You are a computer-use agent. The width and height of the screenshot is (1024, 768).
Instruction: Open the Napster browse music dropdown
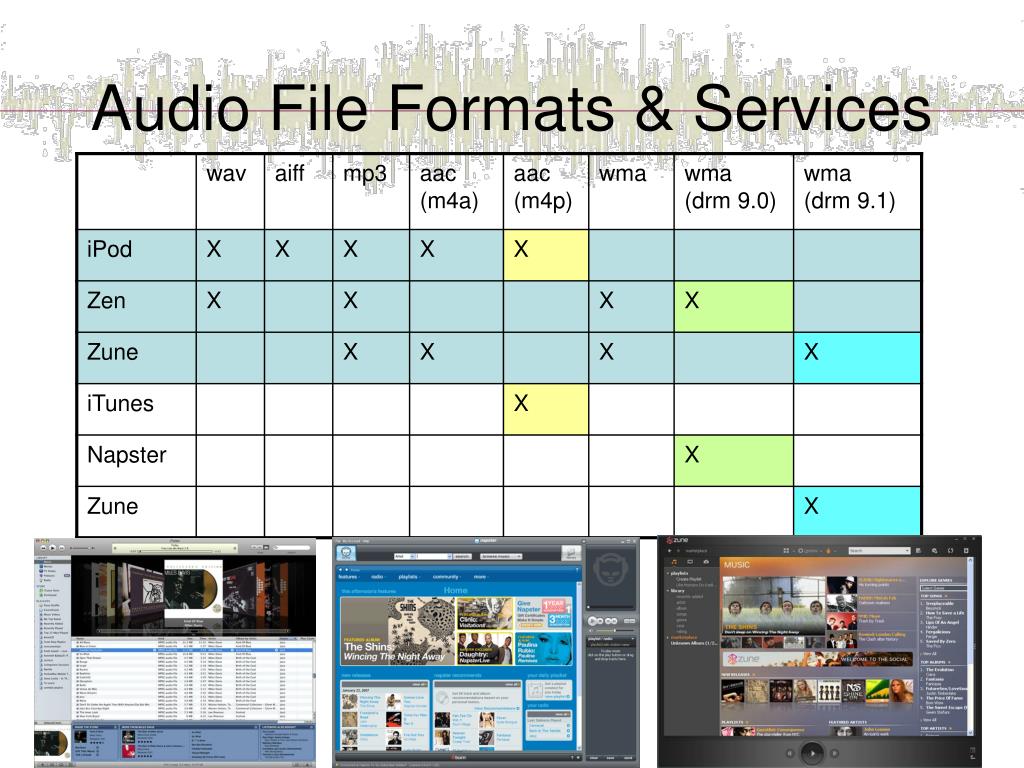coord(502,556)
